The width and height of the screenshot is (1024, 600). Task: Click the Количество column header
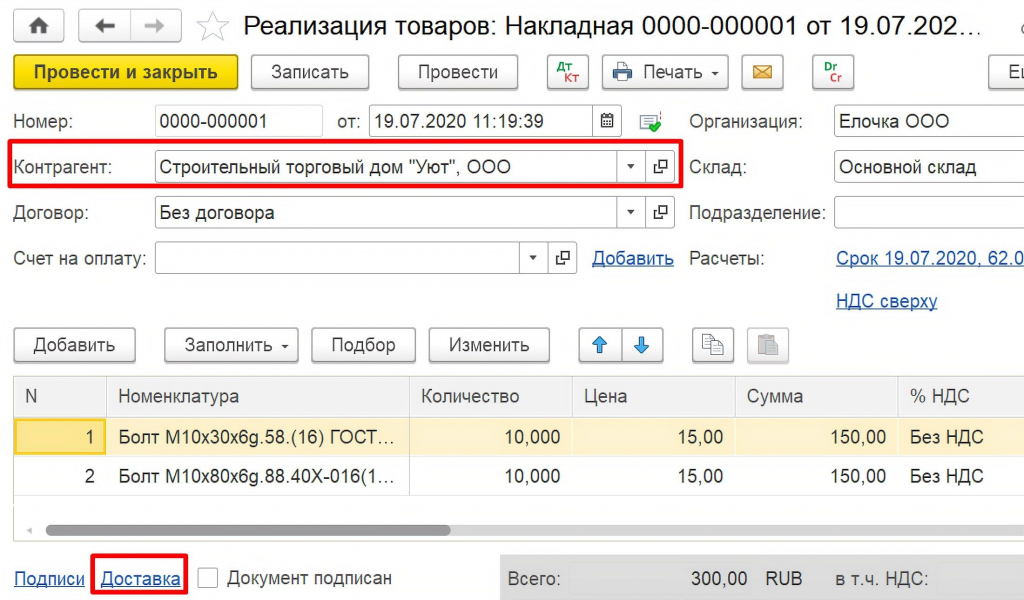[x=491, y=396]
